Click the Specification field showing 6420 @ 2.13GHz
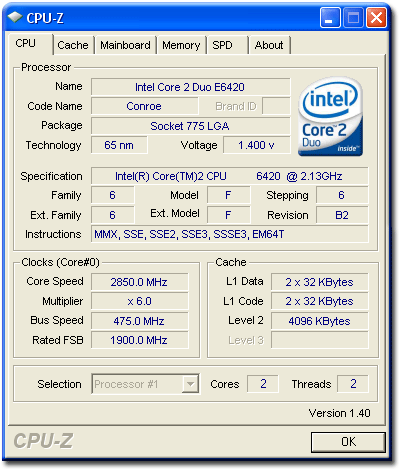The height and width of the screenshot is (475, 400). click(230, 176)
